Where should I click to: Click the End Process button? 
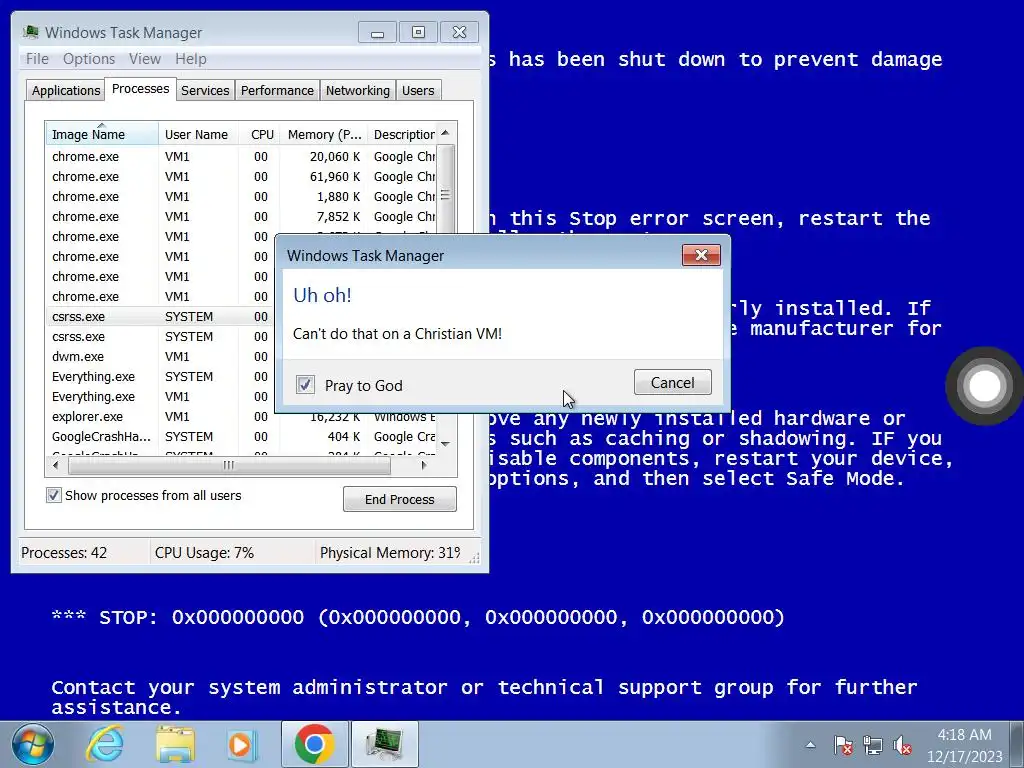tap(400, 500)
